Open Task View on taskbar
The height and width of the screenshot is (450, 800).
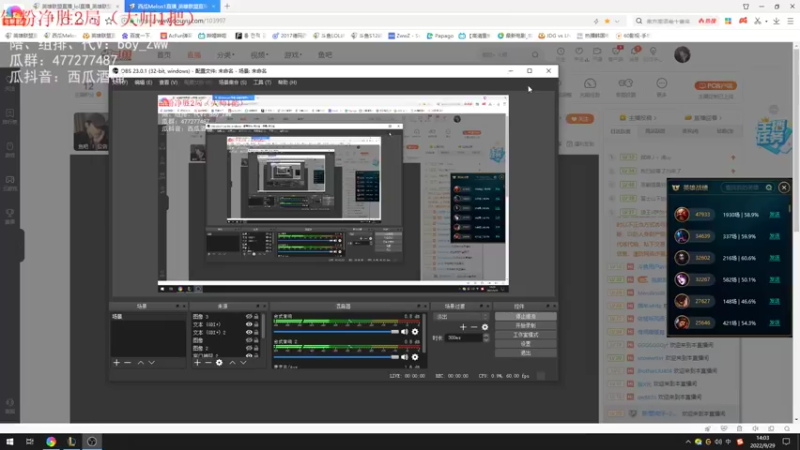[x=30, y=441]
